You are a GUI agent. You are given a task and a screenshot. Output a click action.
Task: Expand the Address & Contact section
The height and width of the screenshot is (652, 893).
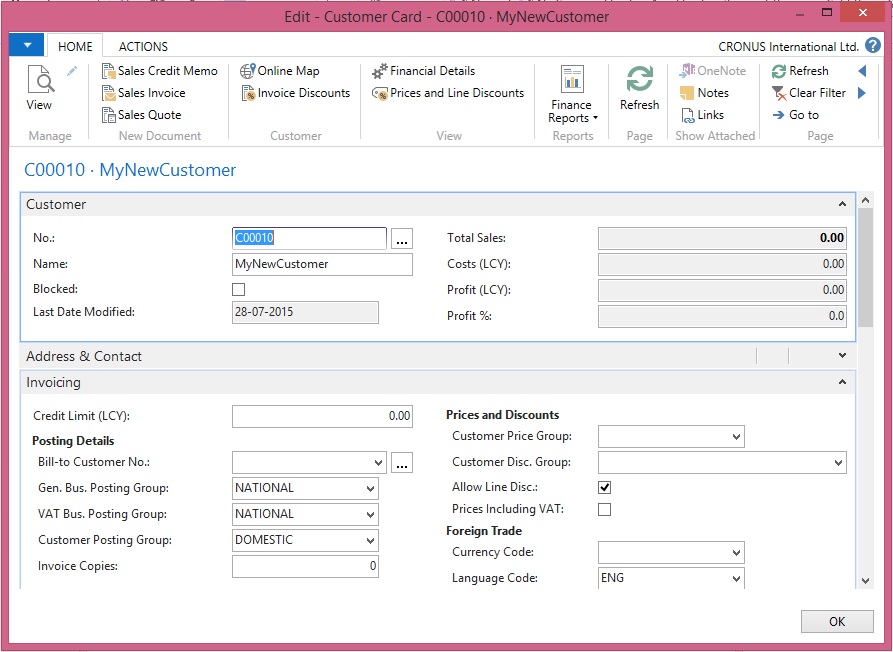(x=844, y=356)
